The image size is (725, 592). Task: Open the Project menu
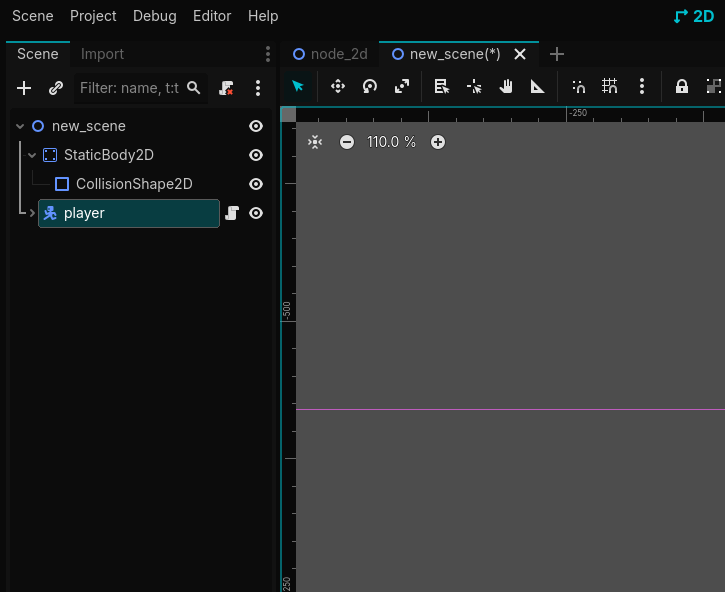click(93, 16)
